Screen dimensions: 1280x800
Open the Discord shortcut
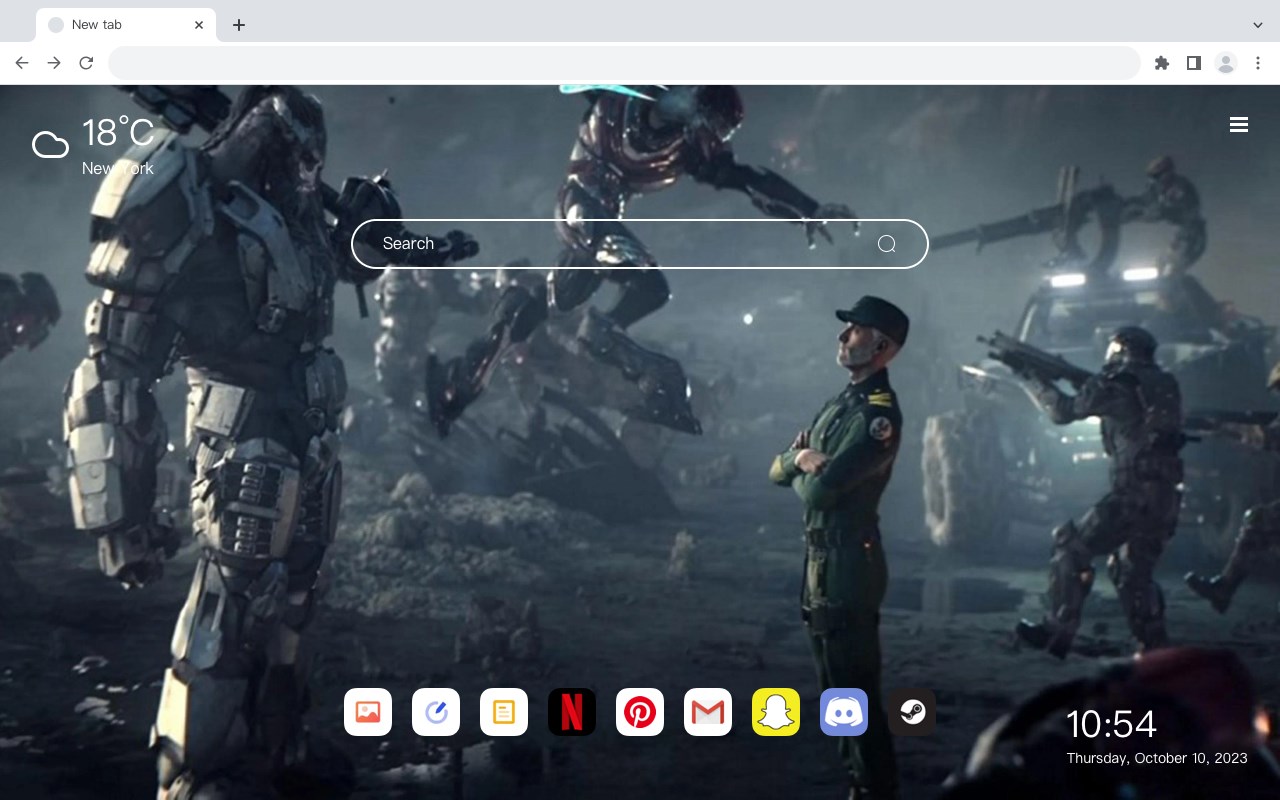tap(844, 712)
